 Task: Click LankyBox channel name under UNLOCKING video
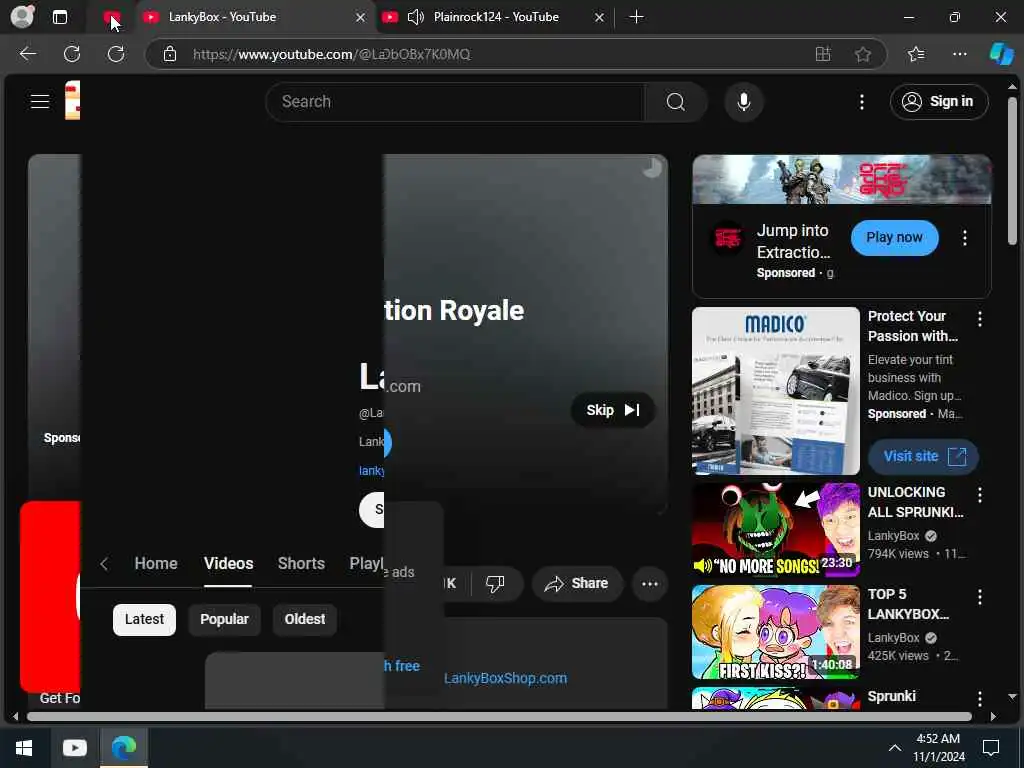(x=893, y=536)
